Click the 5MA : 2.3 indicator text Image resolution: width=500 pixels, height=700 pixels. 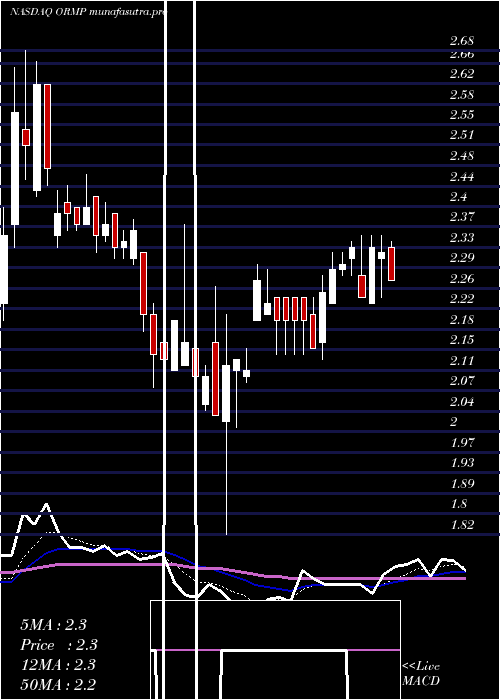53,625
